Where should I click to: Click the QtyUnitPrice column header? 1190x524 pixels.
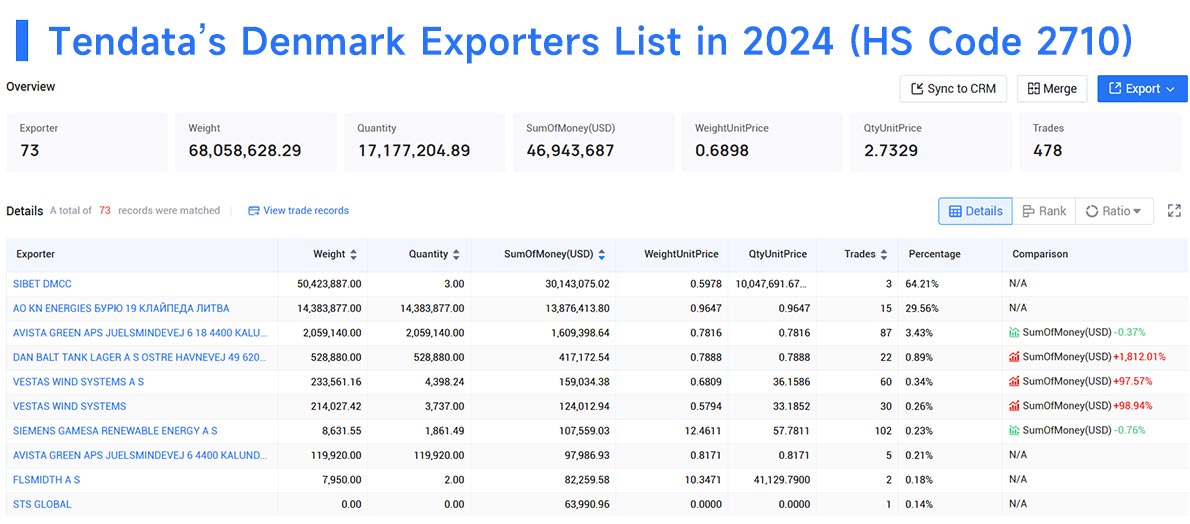[777, 254]
